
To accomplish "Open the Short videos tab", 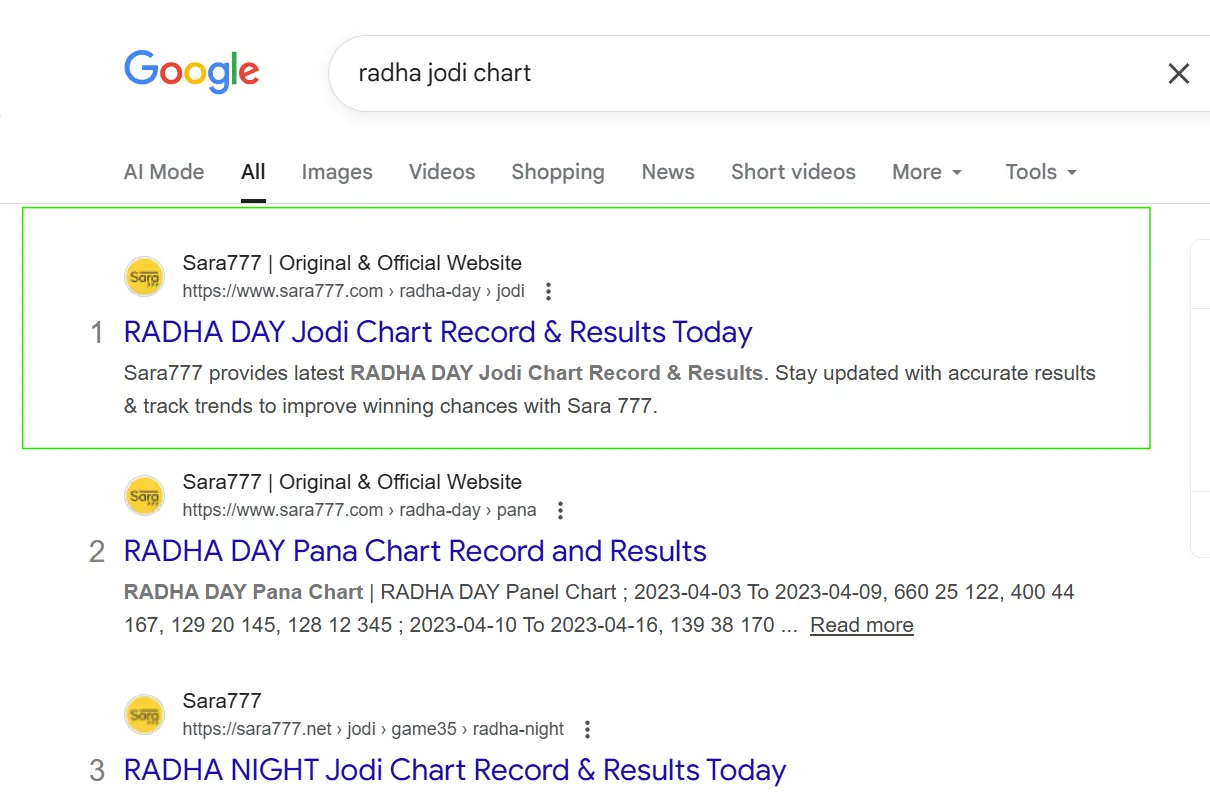I will pos(793,172).
